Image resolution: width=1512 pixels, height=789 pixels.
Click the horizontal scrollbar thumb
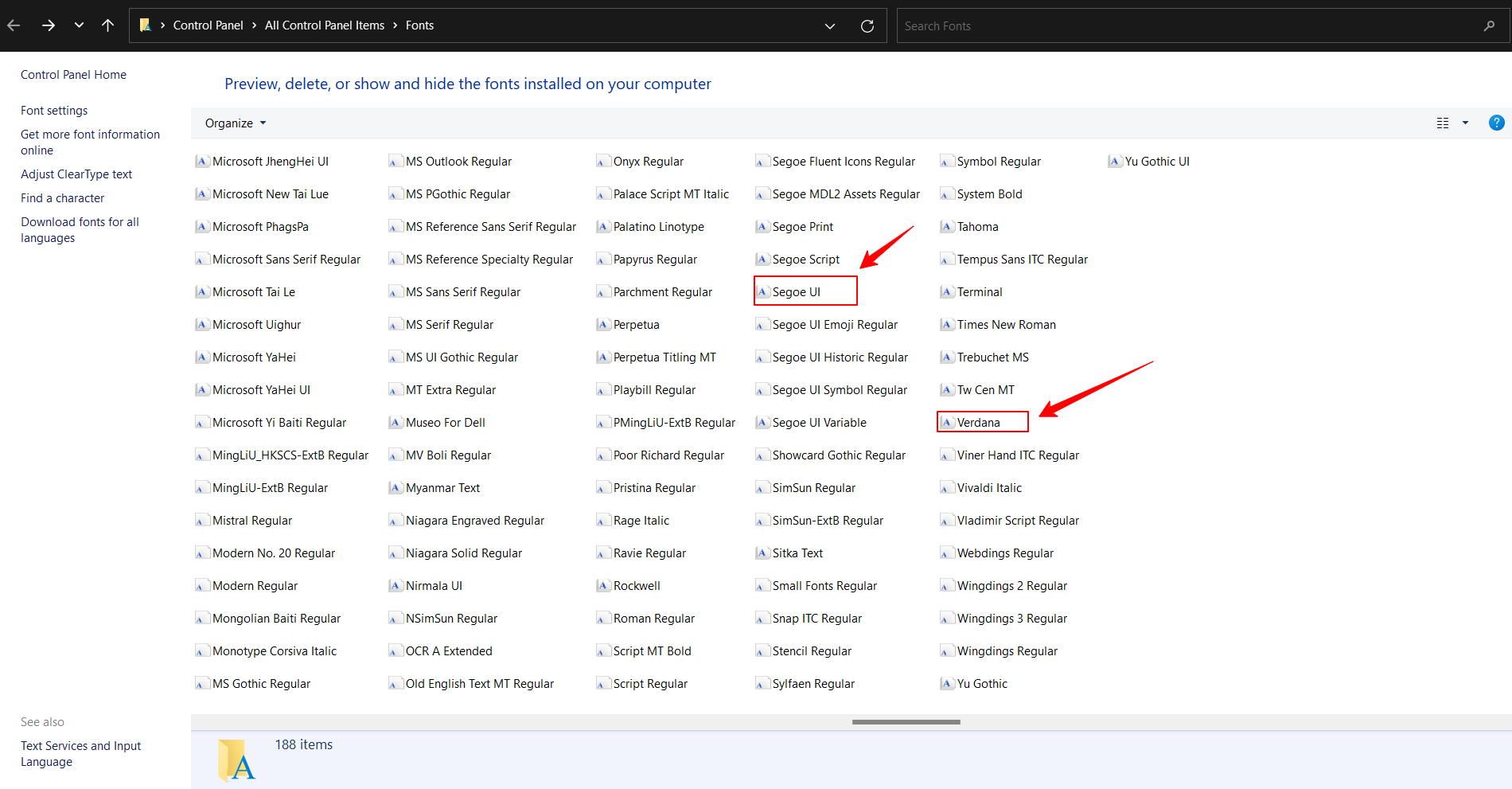tap(906, 722)
